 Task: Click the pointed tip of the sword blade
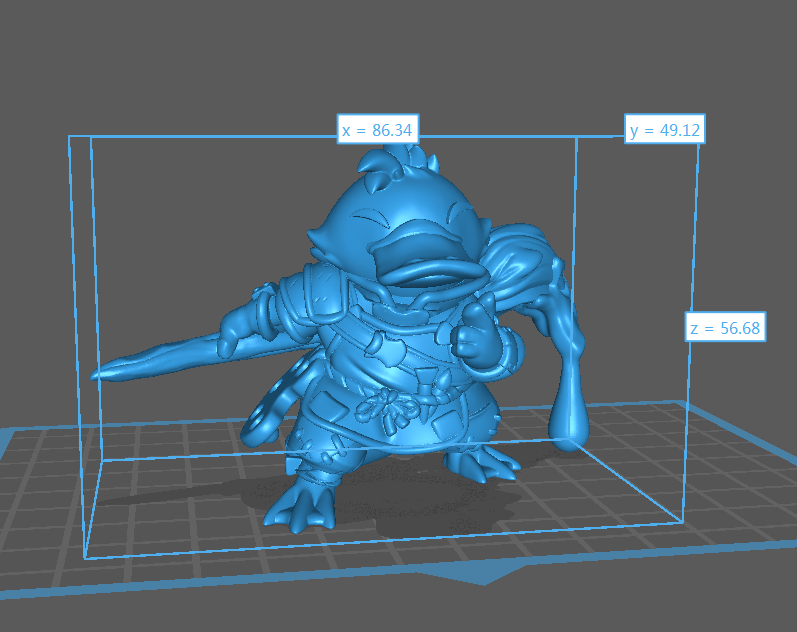[97, 375]
